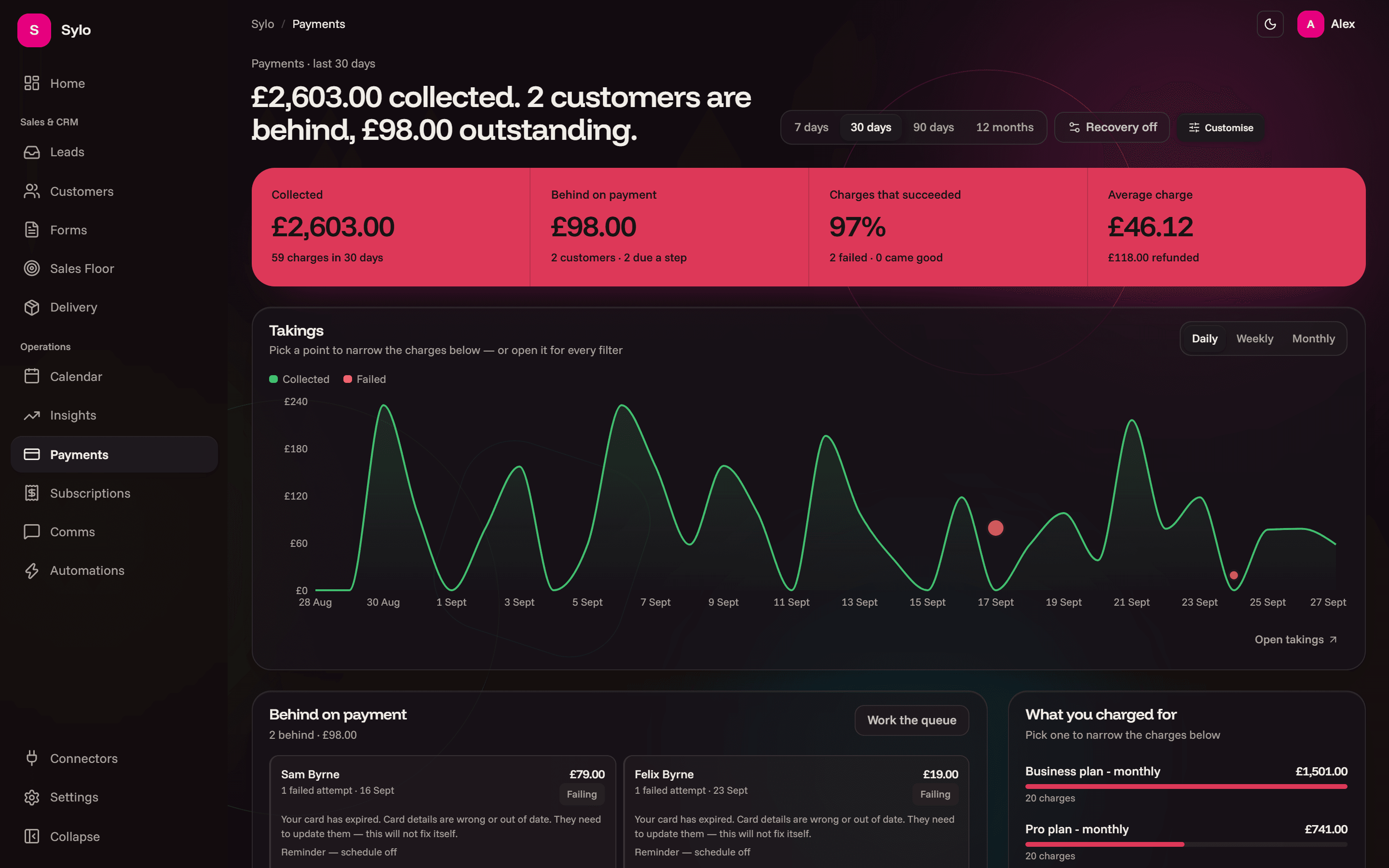Screen dimensions: 1389x868
Task: Open the Insights trend icon
Action: (31, 415)
